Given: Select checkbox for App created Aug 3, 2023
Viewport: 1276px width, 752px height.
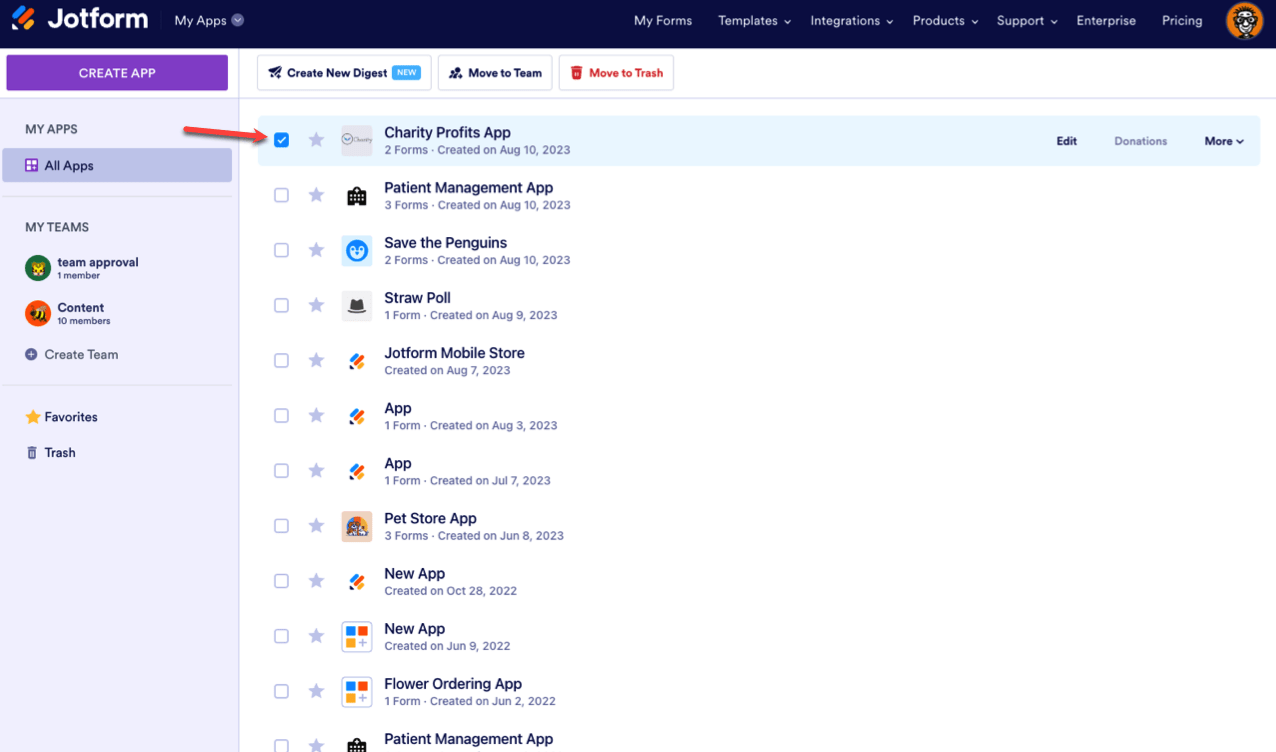Looking at the screenshot, I should click(281, 415).
